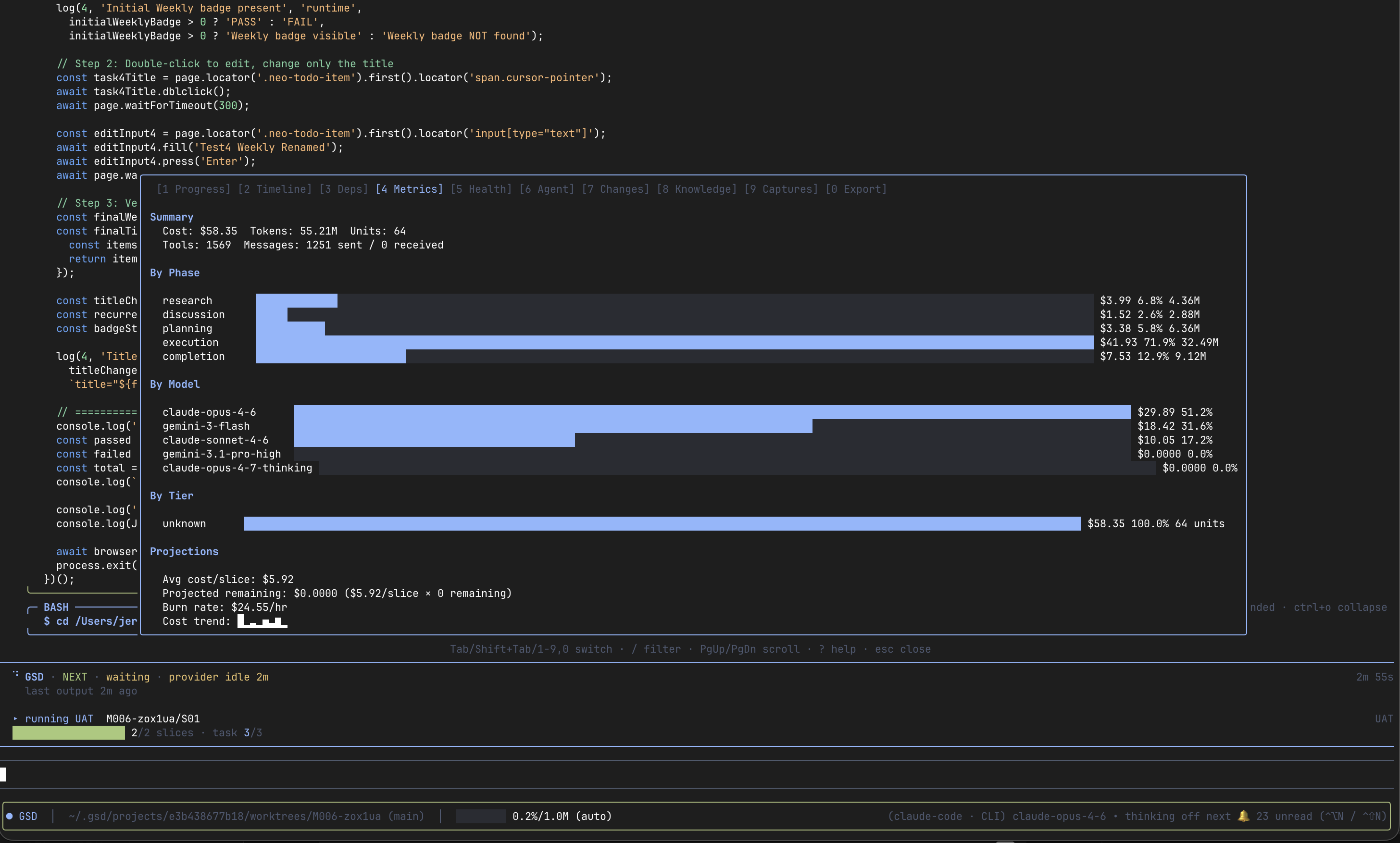
Task: Click the completion phase label
Action: pos(193,356)
